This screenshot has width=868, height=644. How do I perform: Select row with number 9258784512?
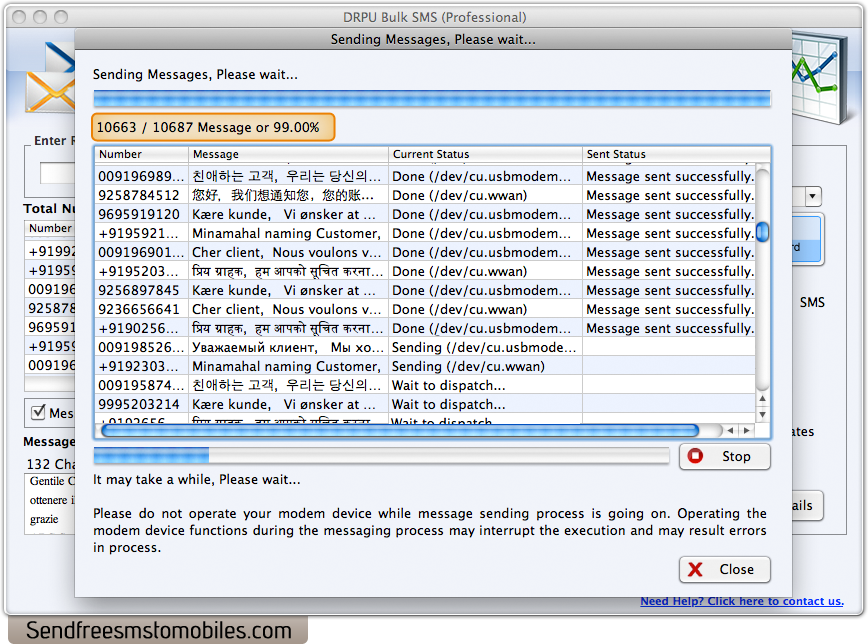click(x=425, y=195)
